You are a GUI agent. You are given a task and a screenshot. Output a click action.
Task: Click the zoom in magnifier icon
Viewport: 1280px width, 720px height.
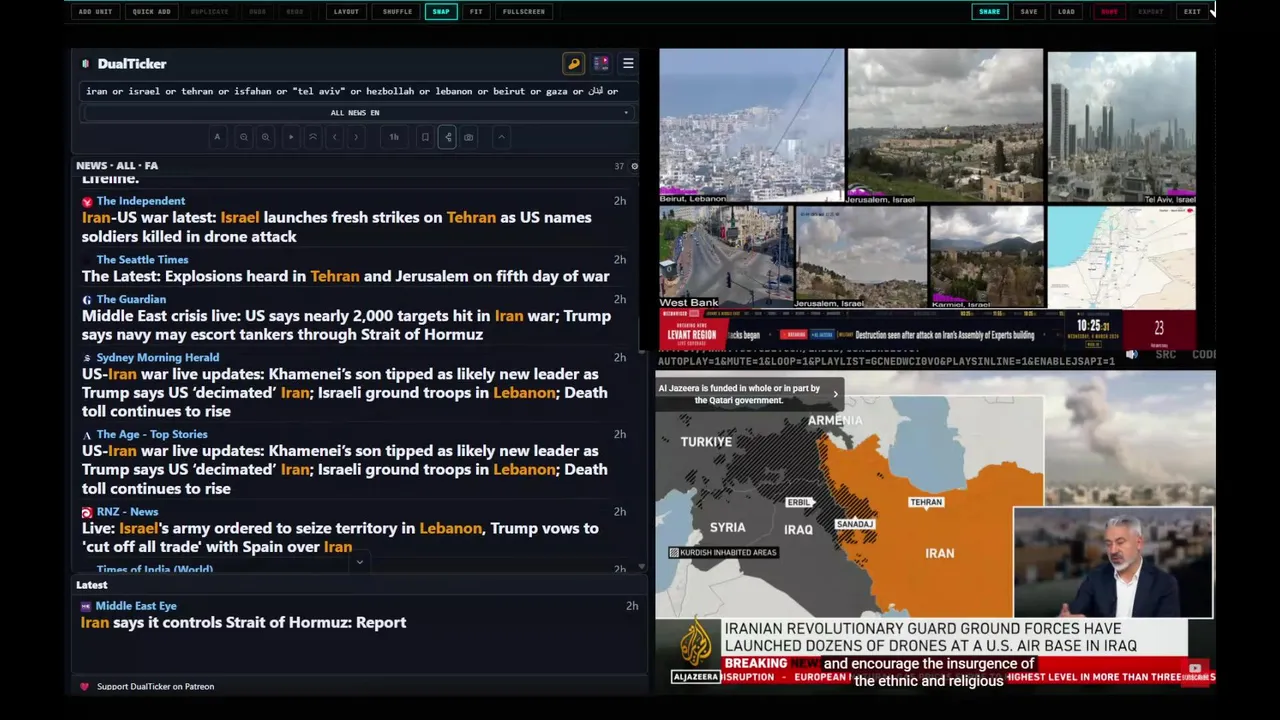[265, 137]
